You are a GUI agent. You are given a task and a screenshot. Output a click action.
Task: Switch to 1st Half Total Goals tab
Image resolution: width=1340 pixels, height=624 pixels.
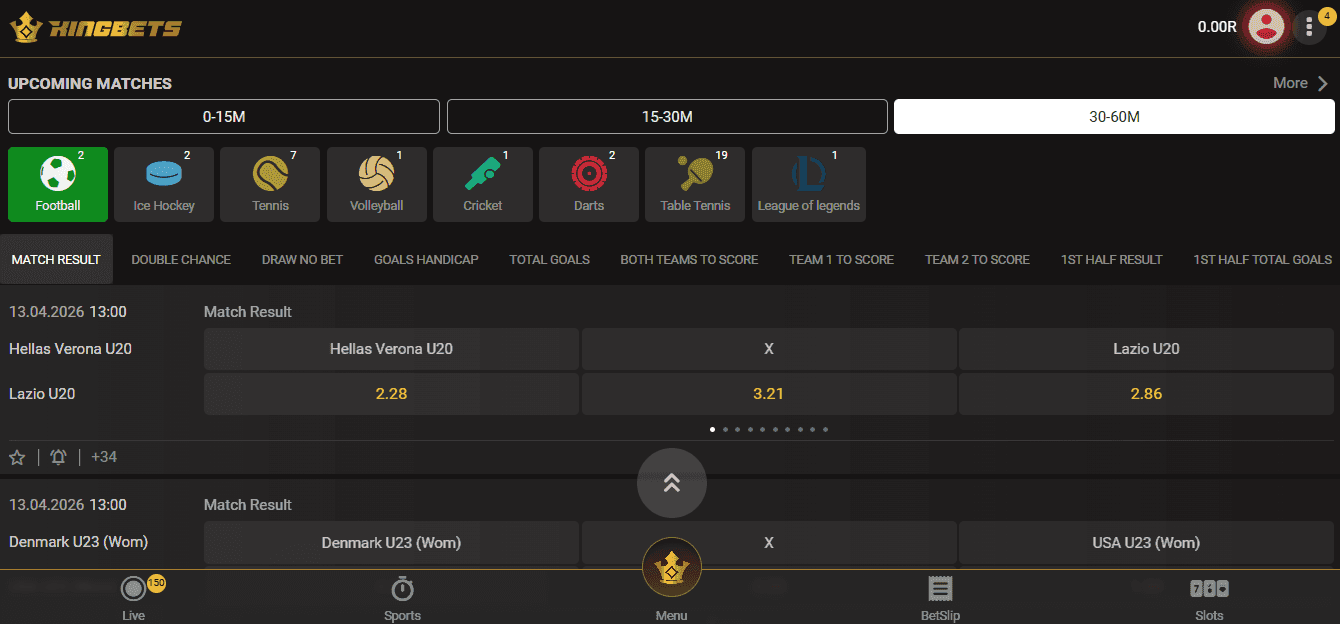click(1262, 259)
